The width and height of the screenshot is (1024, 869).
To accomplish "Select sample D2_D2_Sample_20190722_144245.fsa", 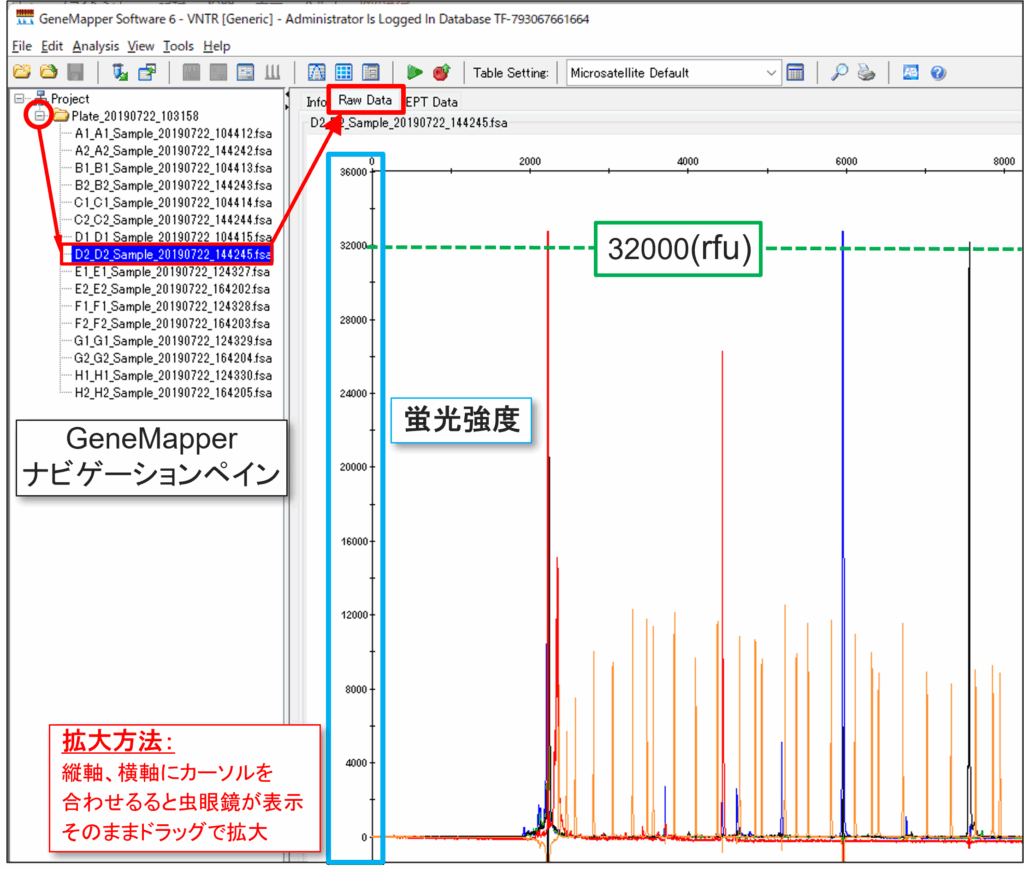I will (172, 254).
